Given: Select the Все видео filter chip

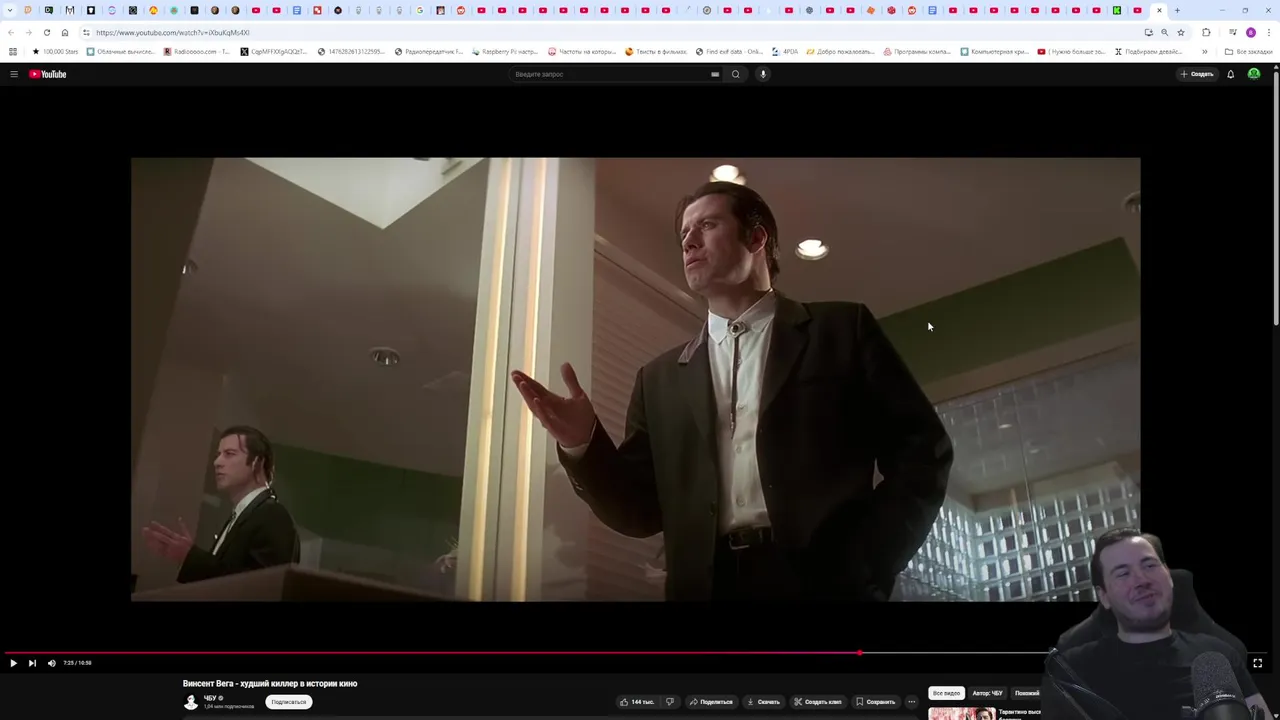Looking at the screenshot, I should click(946, 693).
